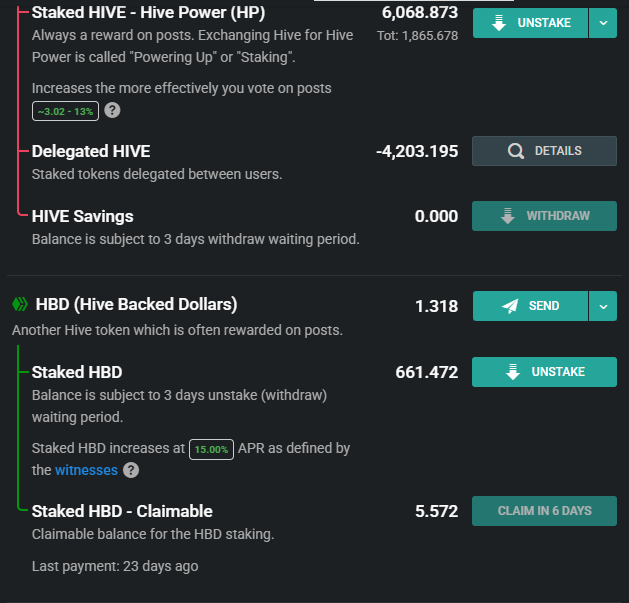The width and height of the screenshot is (629, 603).
Task: Expand the dropdown chevron next to Send
Action: tap(603, 306)
